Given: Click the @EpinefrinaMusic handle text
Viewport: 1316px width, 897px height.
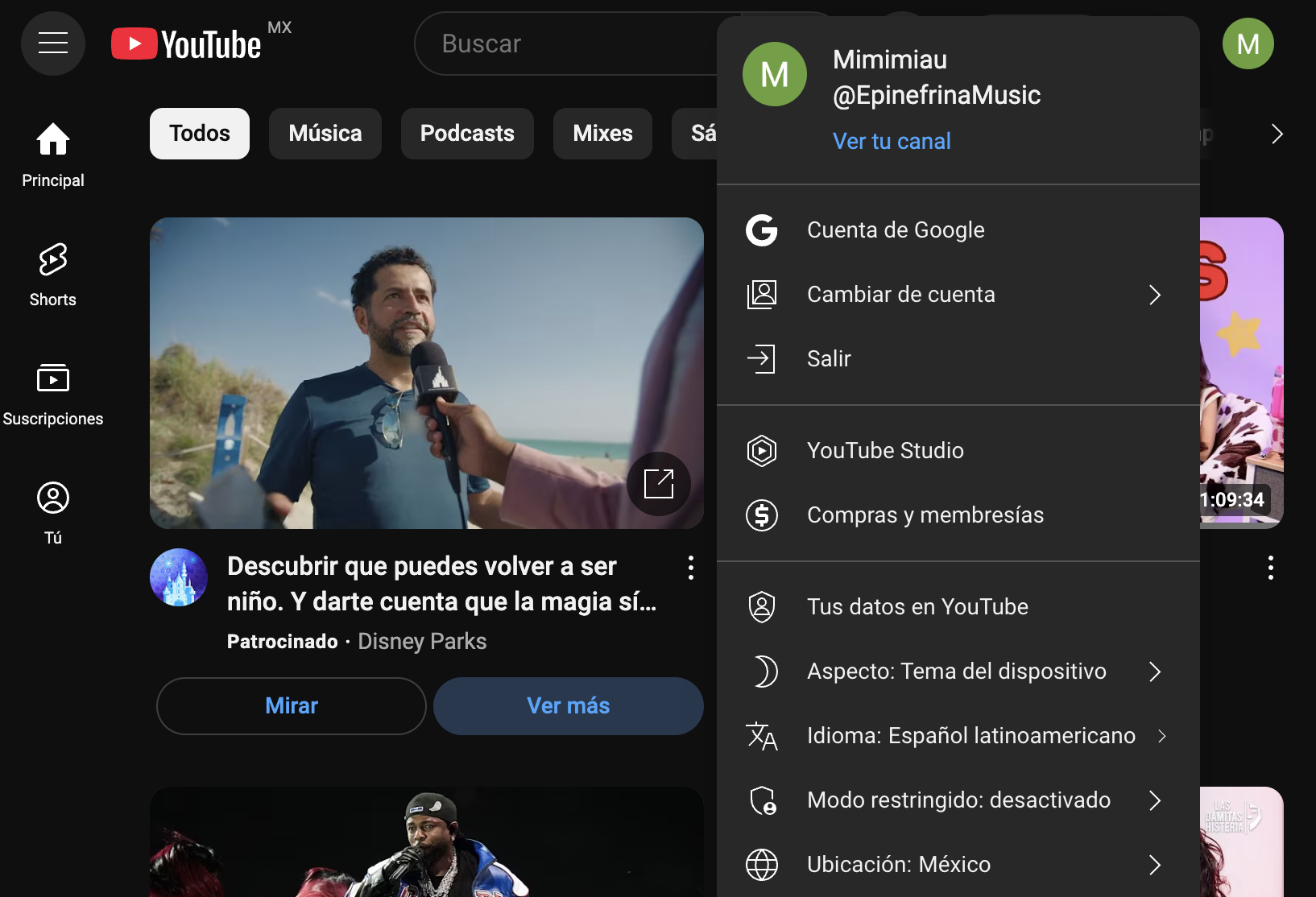Looking at the screenshot, I should [x=937, y=96].
